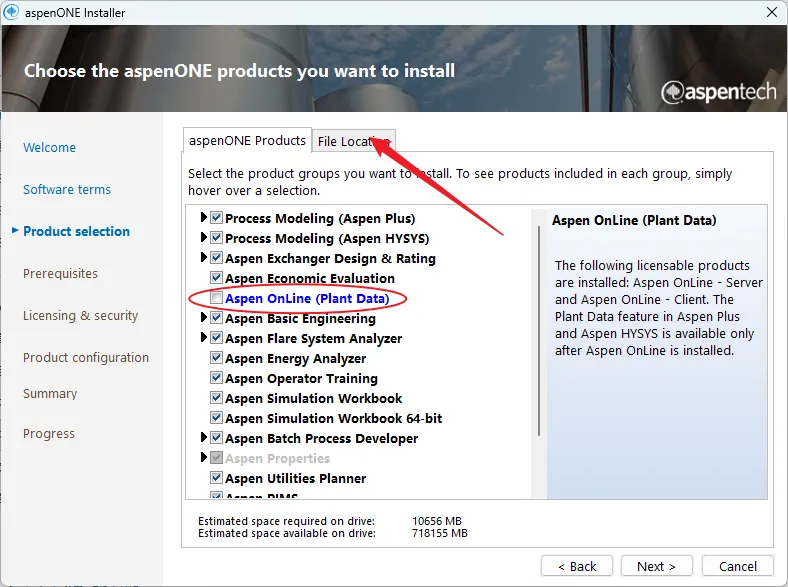Image resolution: width=788 pixels, height=587 pixels.
Task: Expand Aspen Basic Engineering group
Action: 204,318
